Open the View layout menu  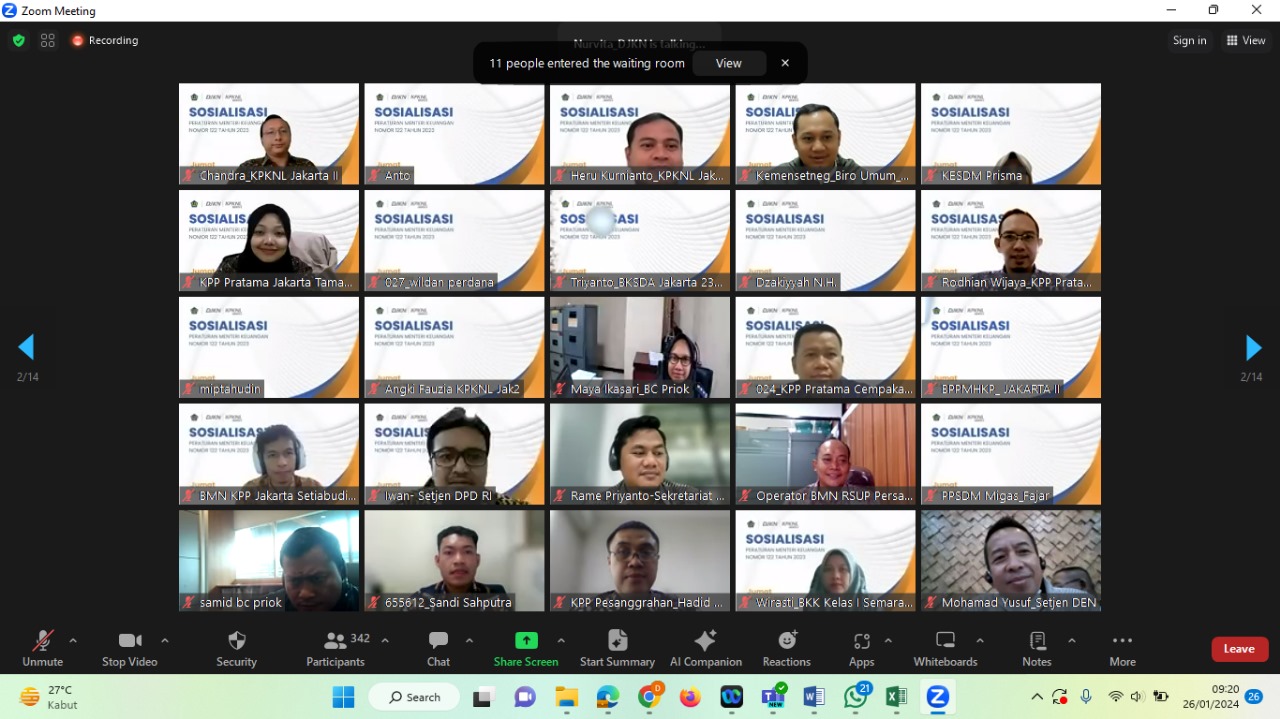[1246, 41]
